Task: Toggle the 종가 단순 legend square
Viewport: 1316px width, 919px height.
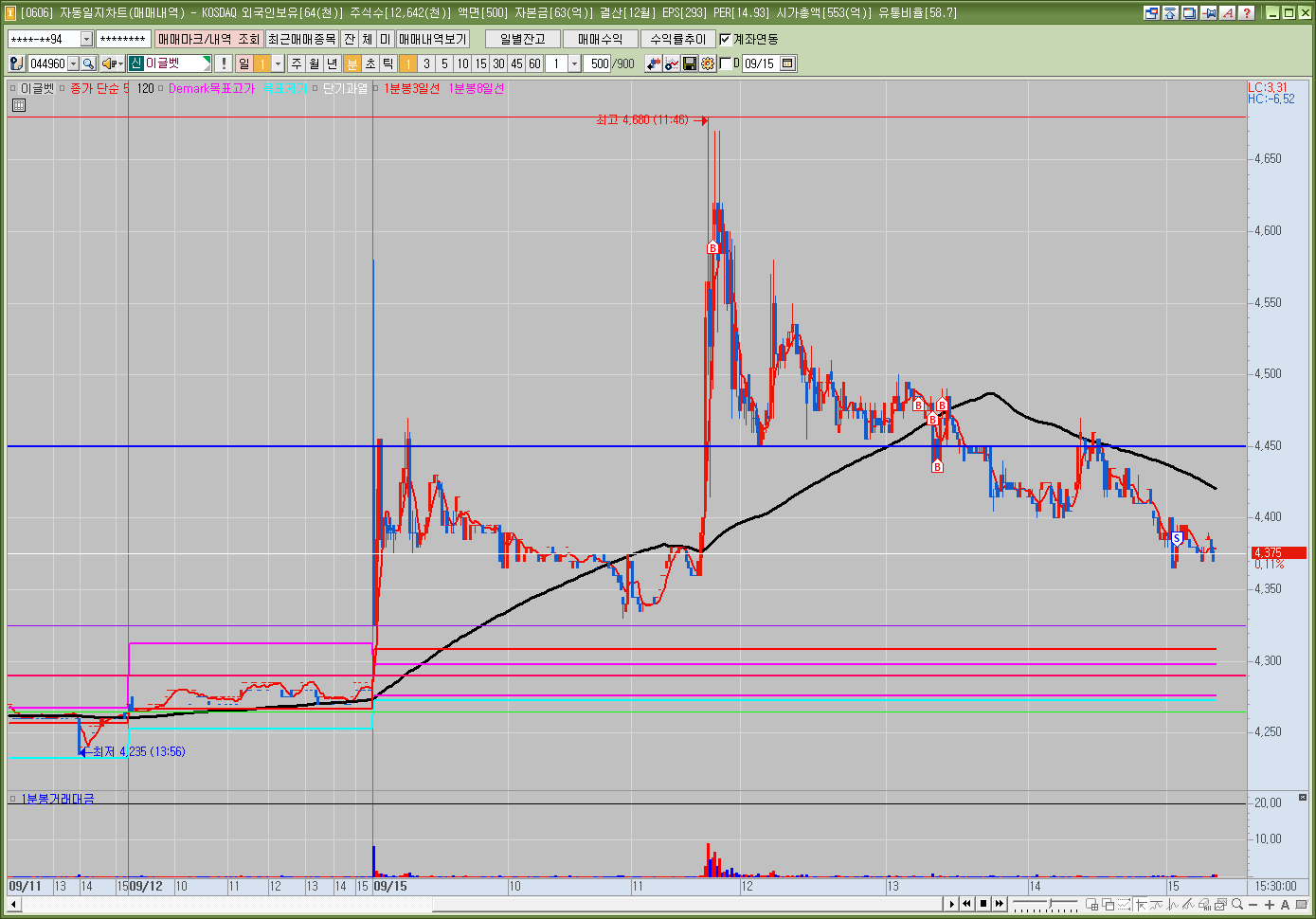Action: click(63, 88)
